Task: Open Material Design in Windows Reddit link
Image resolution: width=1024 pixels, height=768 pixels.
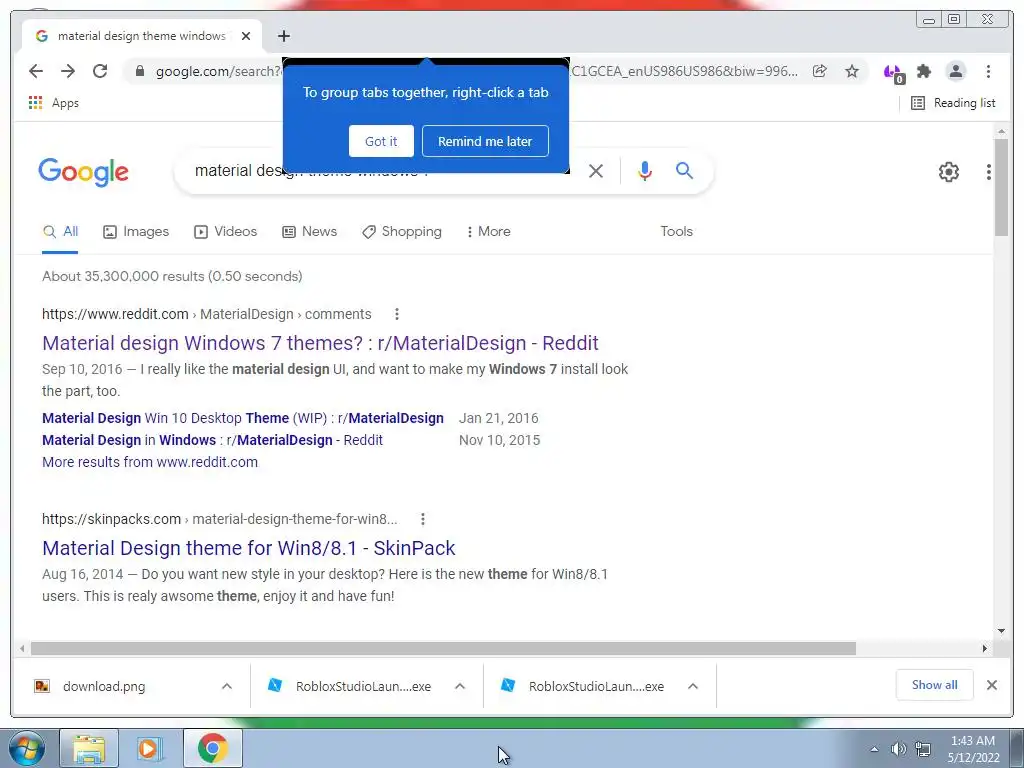Action: [x=212, y=440]
